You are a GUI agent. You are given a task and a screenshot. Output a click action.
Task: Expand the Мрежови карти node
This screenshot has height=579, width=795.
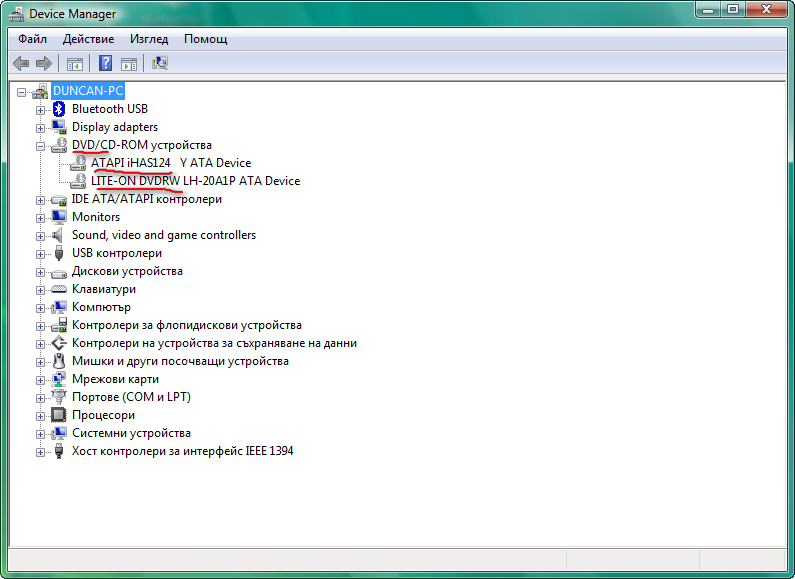[x=41, y=380]
